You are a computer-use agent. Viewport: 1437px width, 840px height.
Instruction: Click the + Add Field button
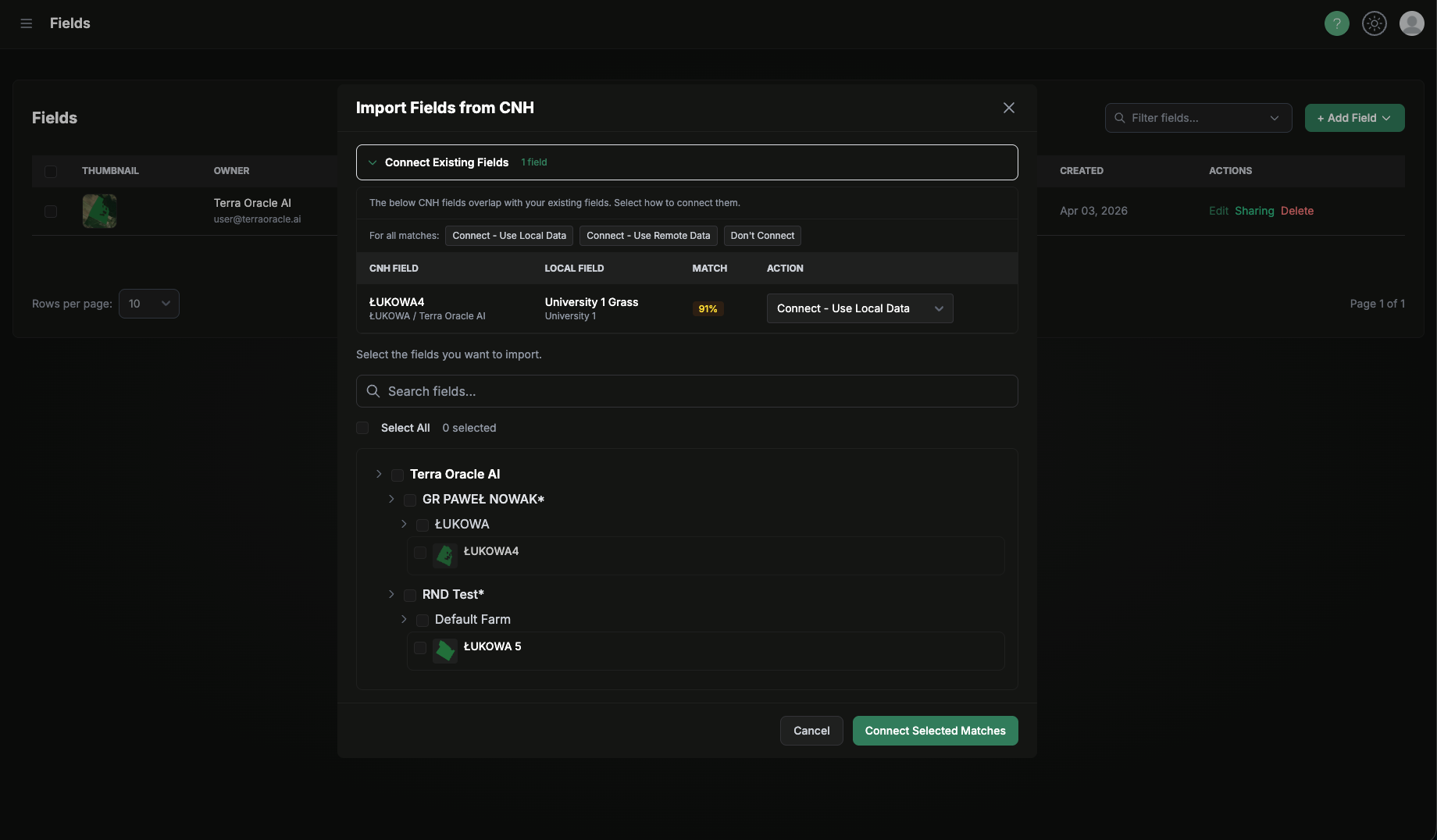click(1354, 118)
